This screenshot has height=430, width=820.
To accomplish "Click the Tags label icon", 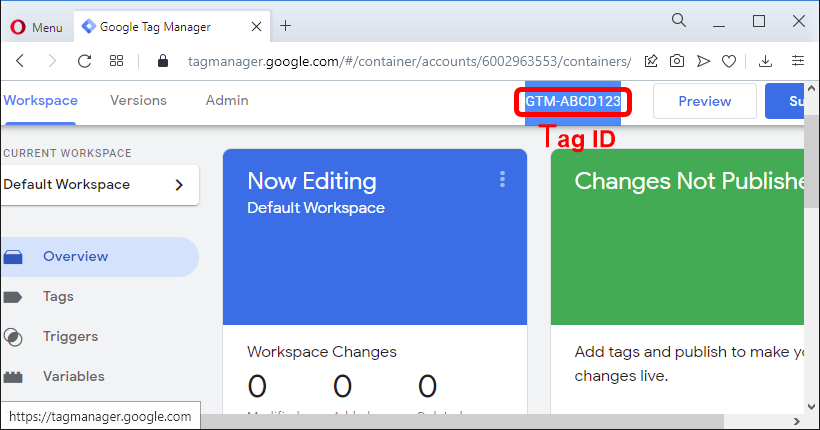I will click(x=13, y=297).
